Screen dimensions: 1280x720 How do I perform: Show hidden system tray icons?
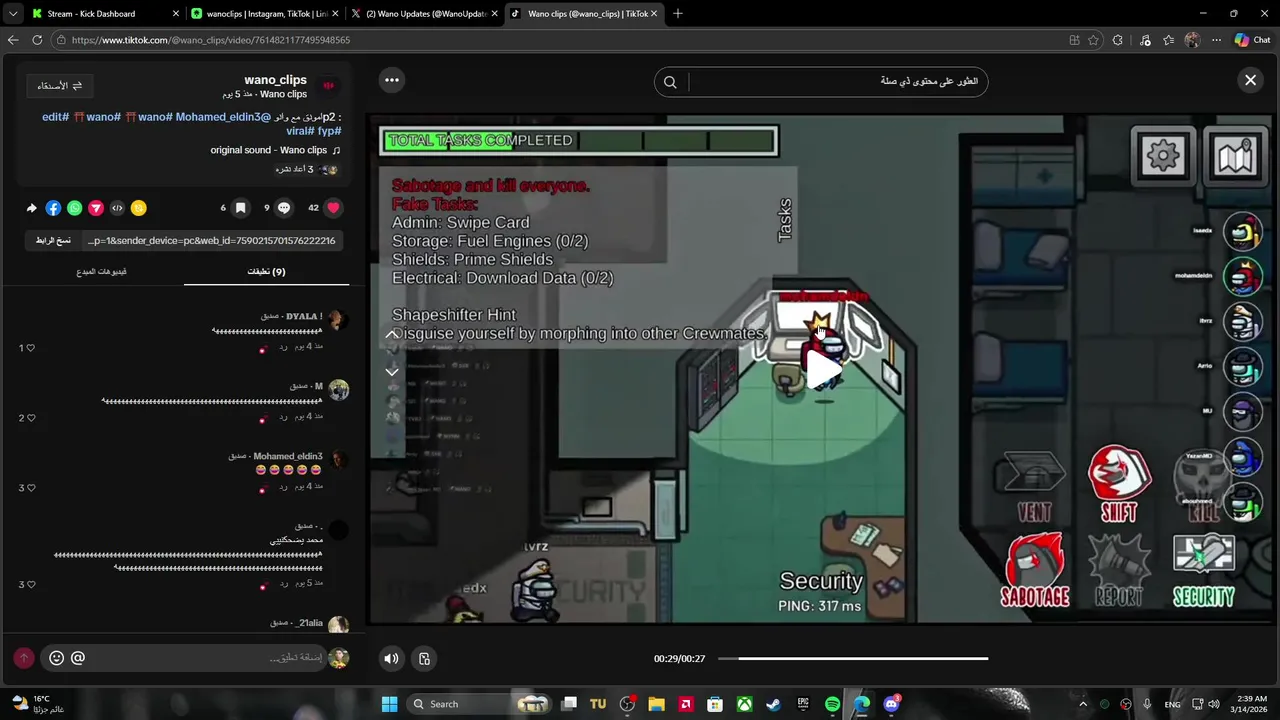click(x=1082, y=704)
